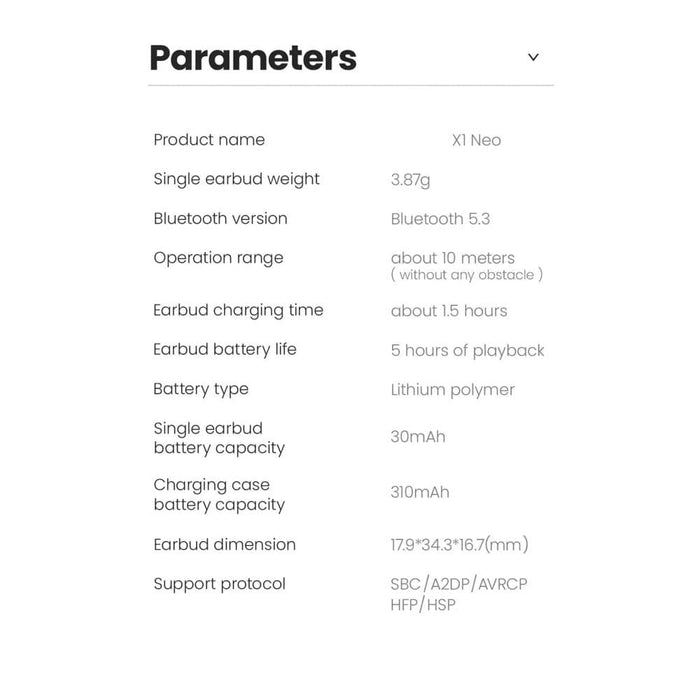The width and height of the screenshot is (700, 700).
Task: Click the Parameters heading
Action: [x=253, y=57]
